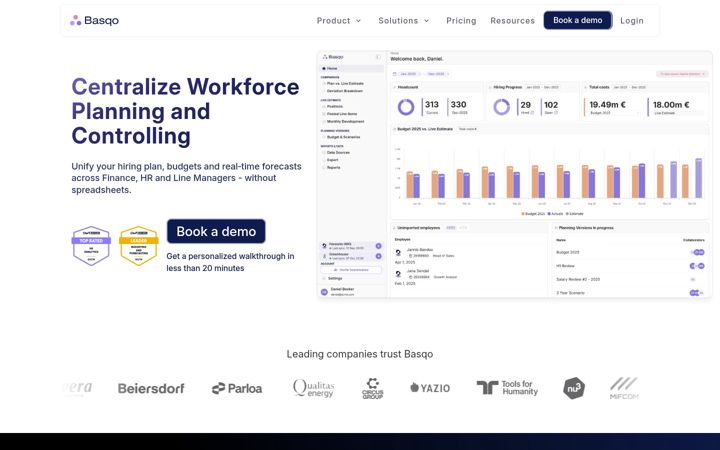Click Daniel Becker's avatar in the sidebar
The width and height of the screenshot is (720, 450).
[x=324, y=292]
